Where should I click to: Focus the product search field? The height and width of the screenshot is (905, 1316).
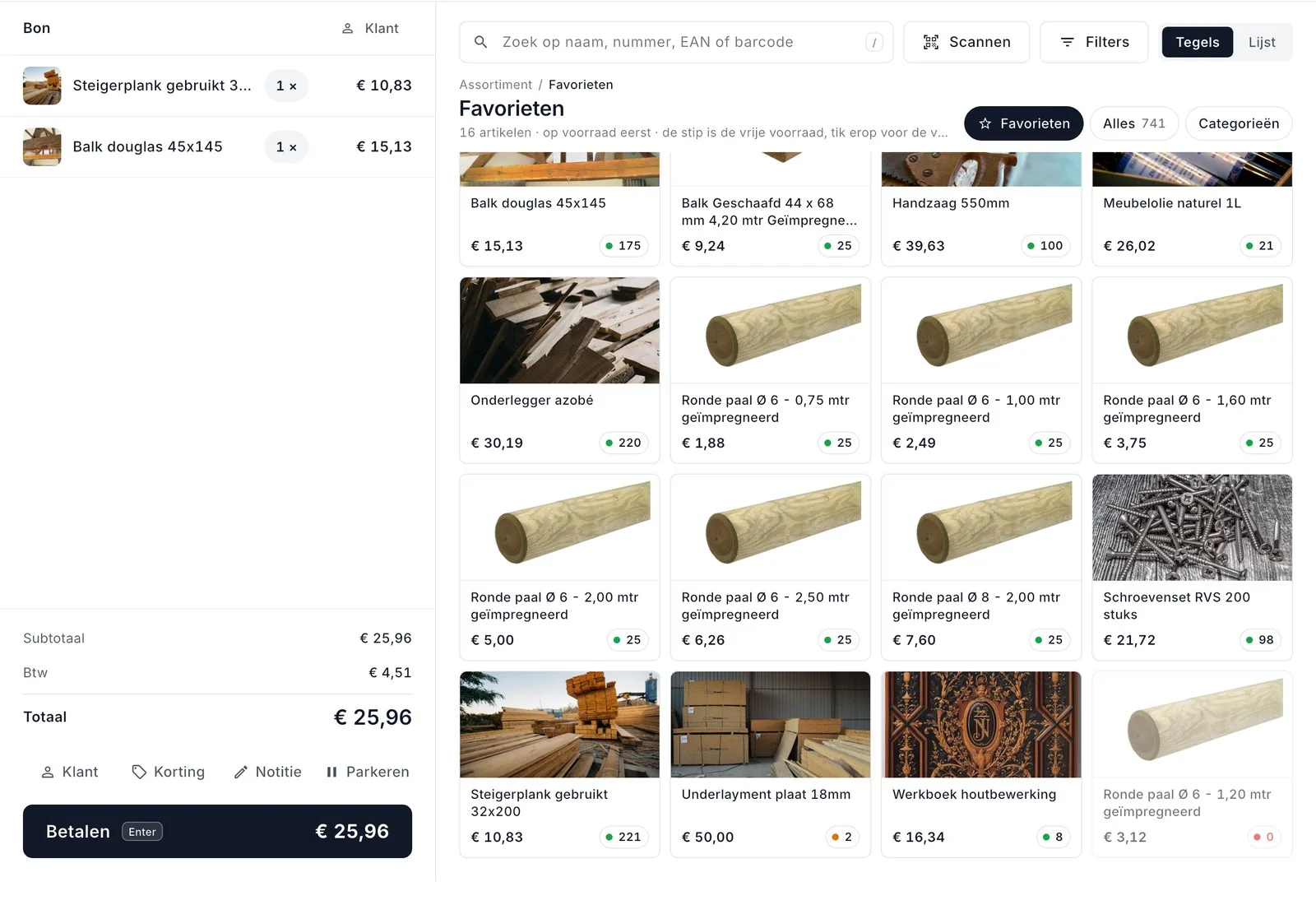tap(676, 42)
